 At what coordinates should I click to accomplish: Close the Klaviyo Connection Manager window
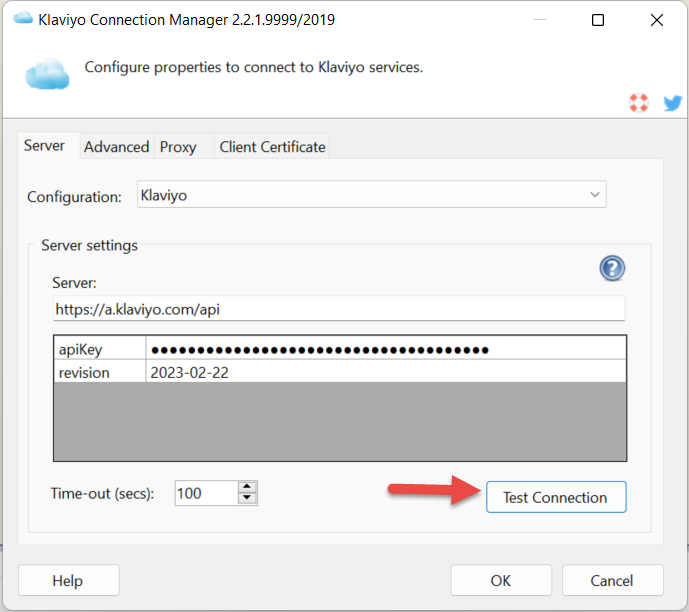click(x=656, y=20)
